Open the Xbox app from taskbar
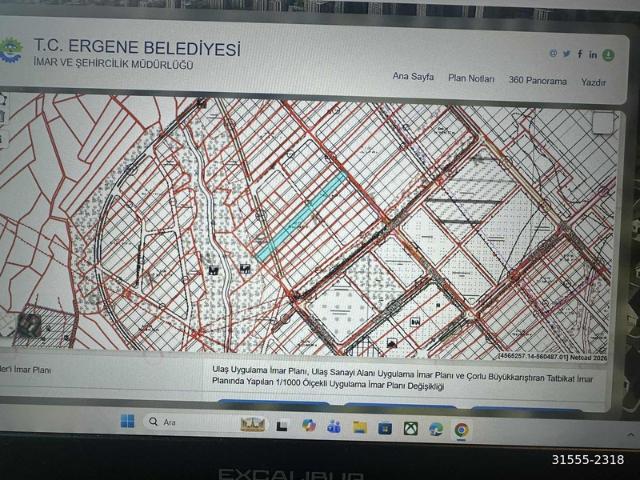 (411, 429)
